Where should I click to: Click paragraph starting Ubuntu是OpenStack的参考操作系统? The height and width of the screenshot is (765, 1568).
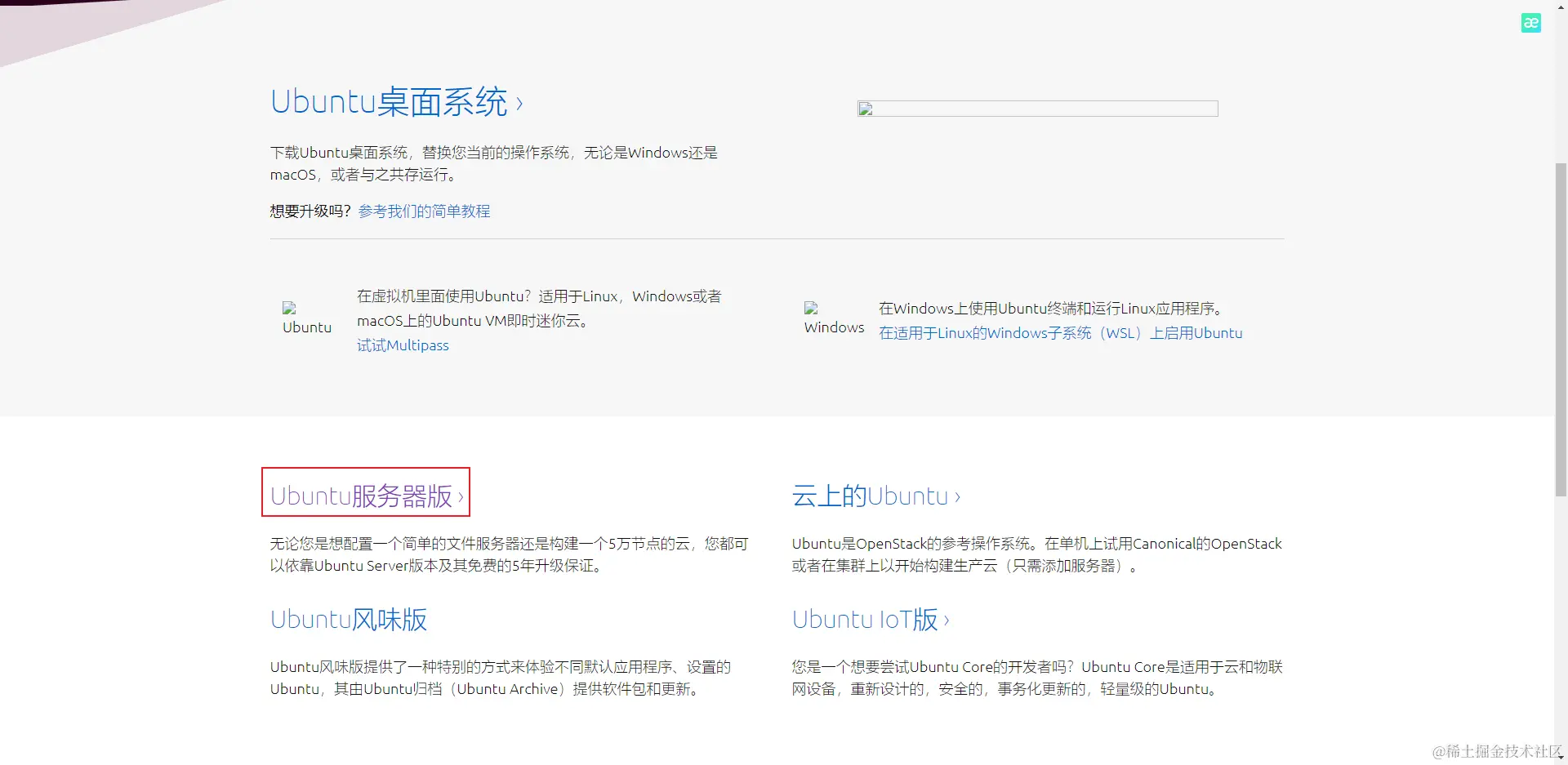pos(1036,554)
